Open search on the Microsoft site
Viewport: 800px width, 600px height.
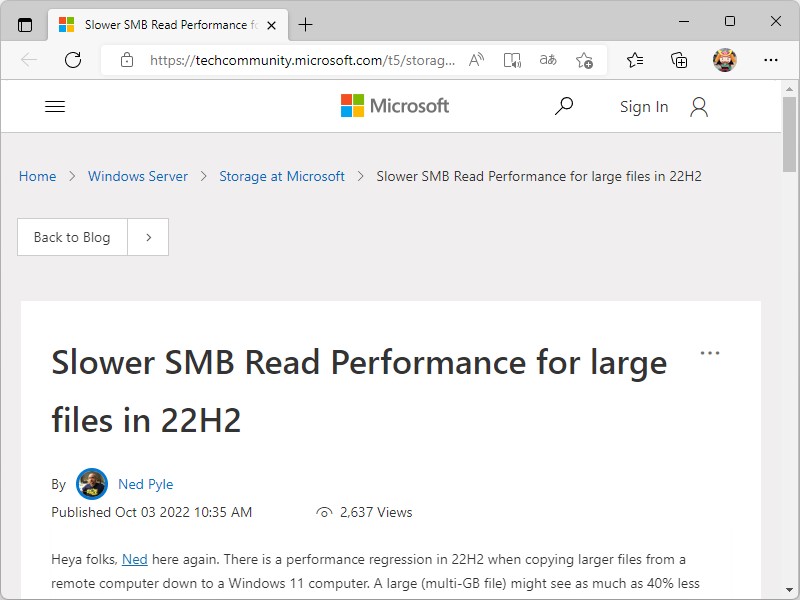564,106
